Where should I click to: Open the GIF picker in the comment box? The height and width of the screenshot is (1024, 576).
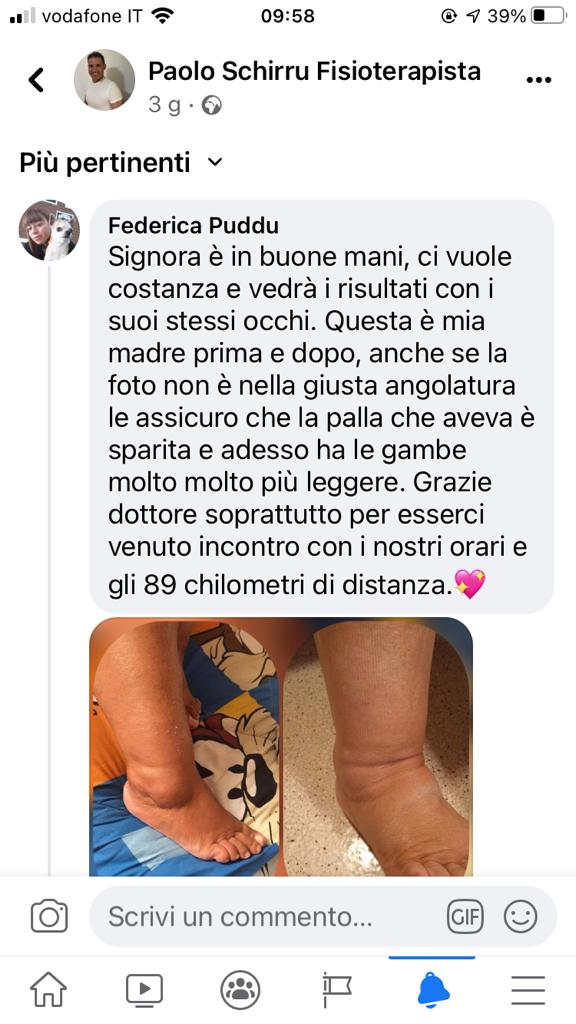(x=465, y=916)
